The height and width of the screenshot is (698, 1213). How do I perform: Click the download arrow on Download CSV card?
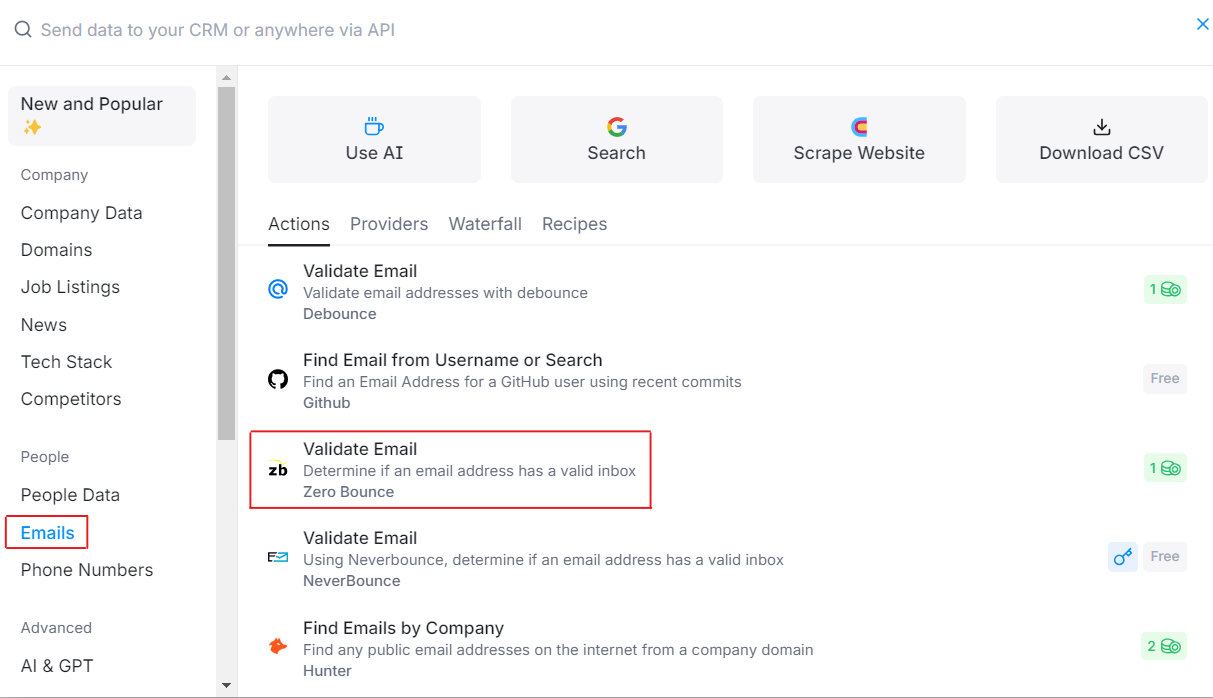1101,126
